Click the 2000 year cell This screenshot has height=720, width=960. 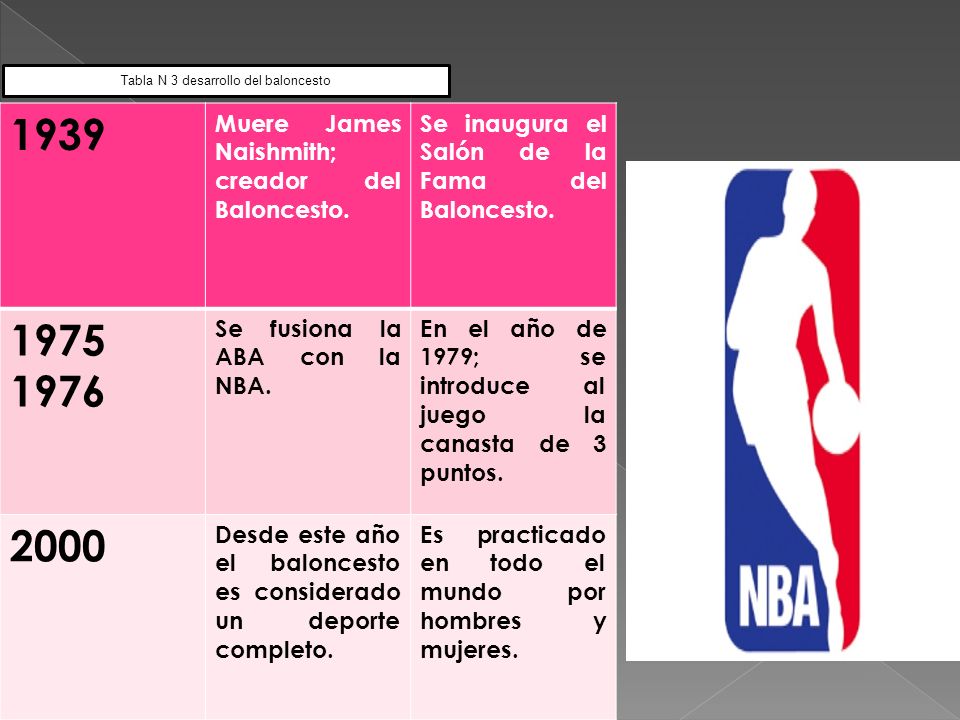(x=102, y=617)
